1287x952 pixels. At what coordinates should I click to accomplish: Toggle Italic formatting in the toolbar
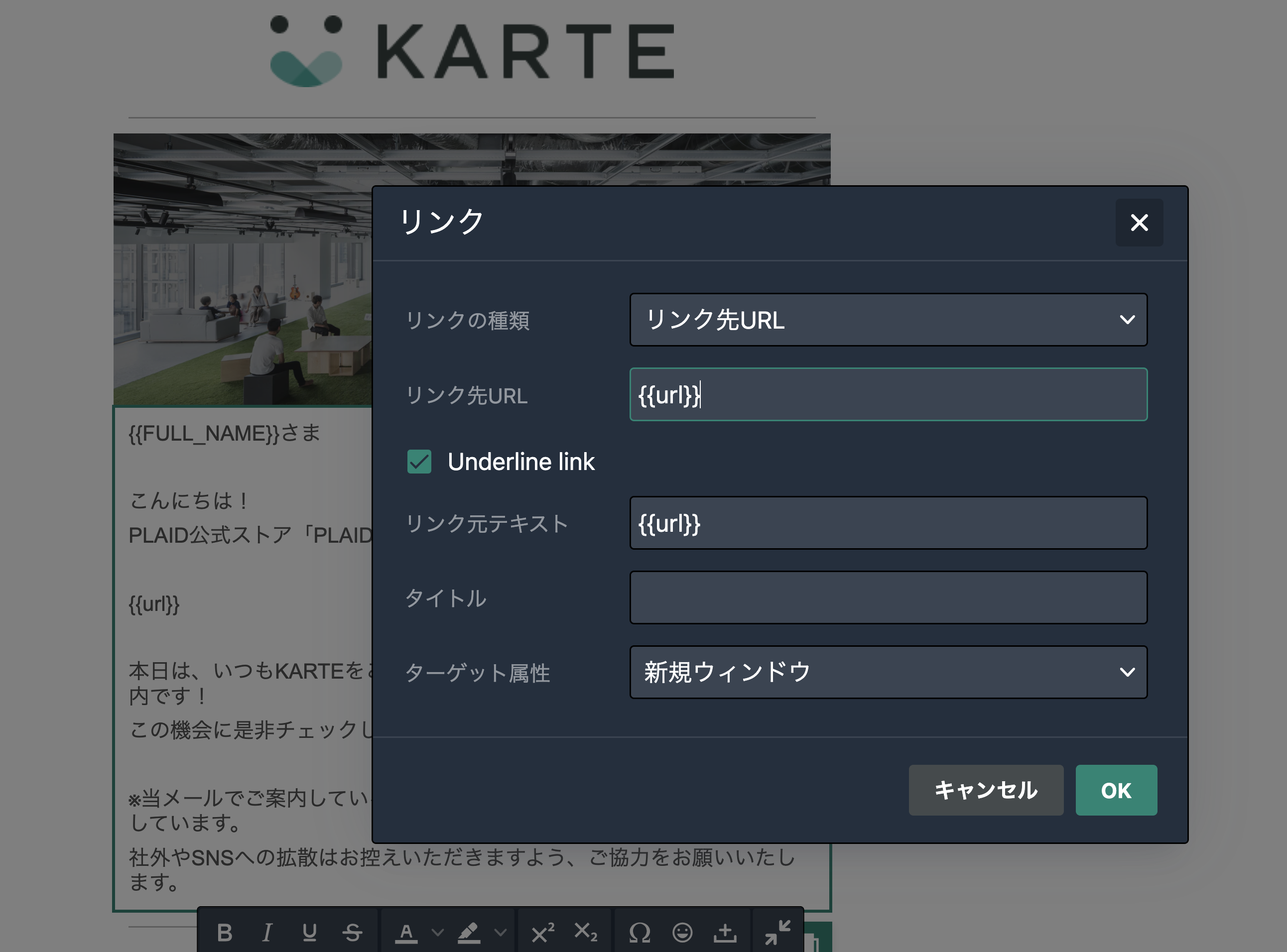pos(267,932)
